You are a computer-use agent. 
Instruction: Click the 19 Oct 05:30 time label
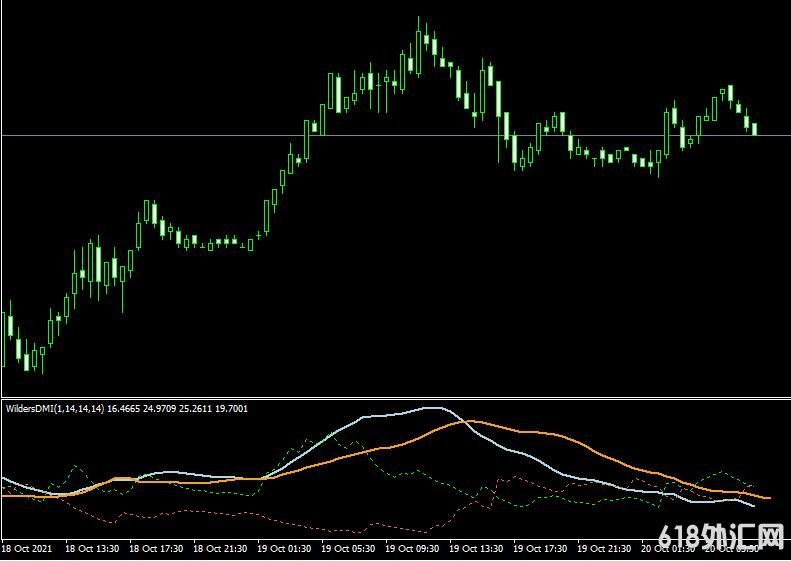[349, 549]
